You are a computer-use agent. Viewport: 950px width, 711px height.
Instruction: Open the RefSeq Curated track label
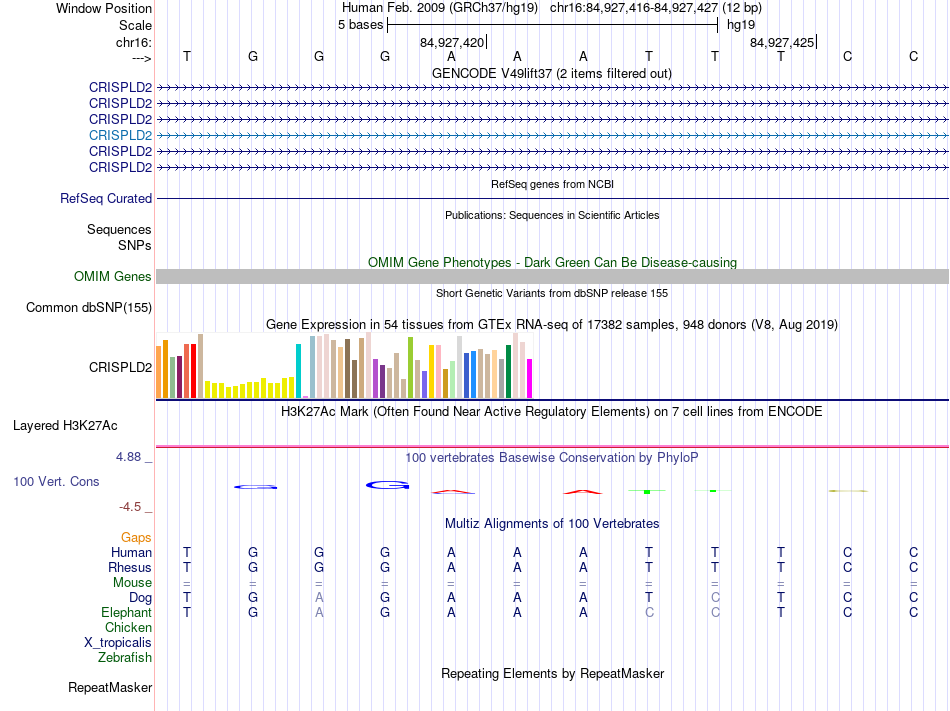coord(106,199)
